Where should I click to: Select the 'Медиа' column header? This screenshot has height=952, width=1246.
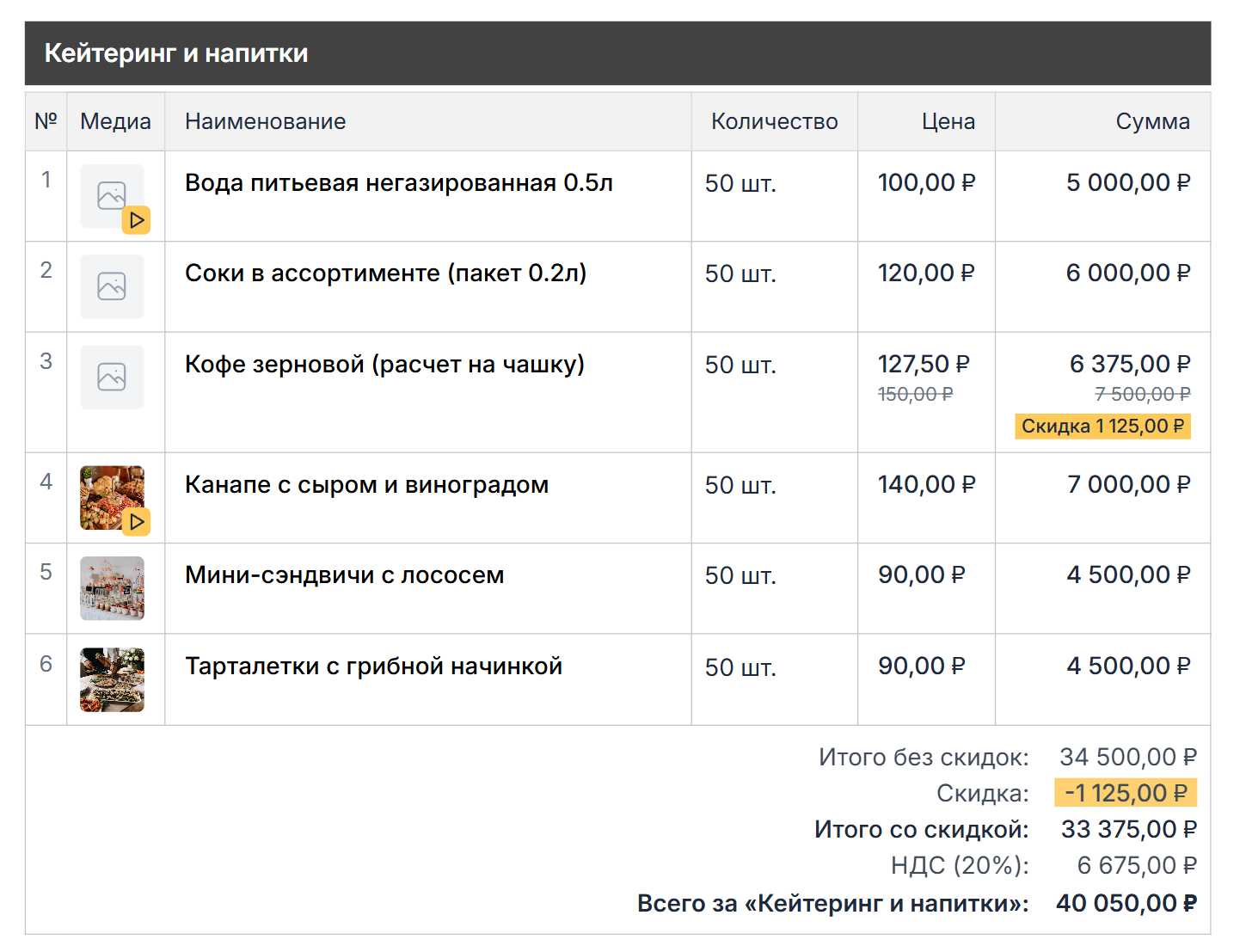115,121
